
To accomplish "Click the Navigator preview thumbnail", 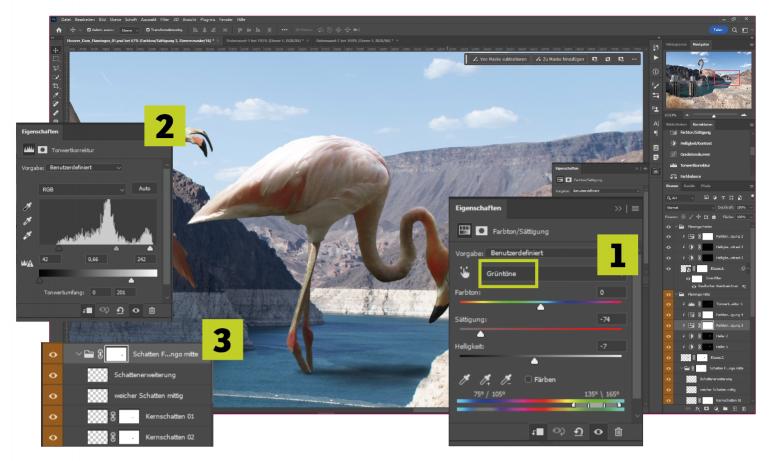I will (x=708, y=80).
